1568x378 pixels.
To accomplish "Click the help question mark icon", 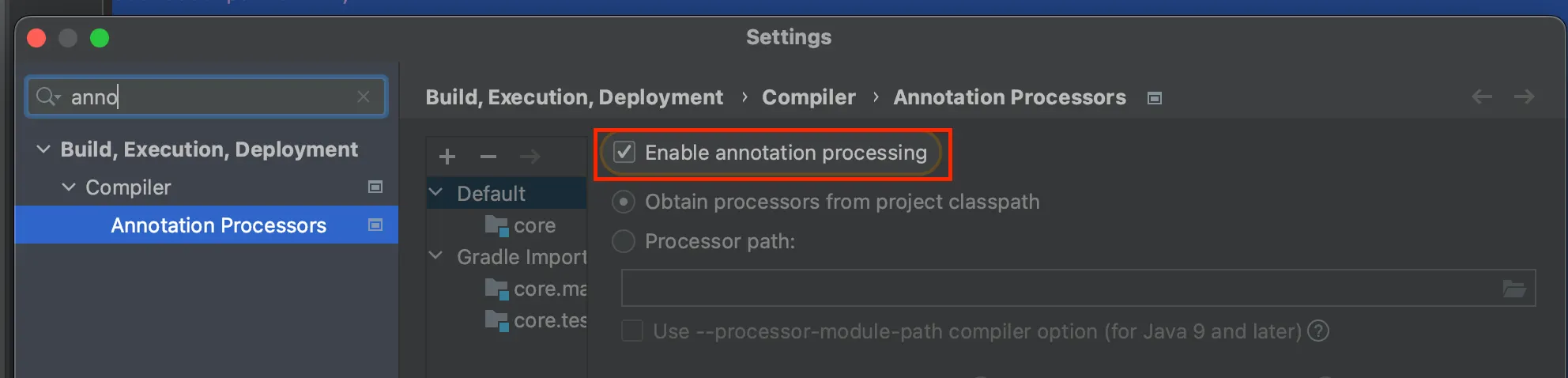I will [x=1318, y=331].
